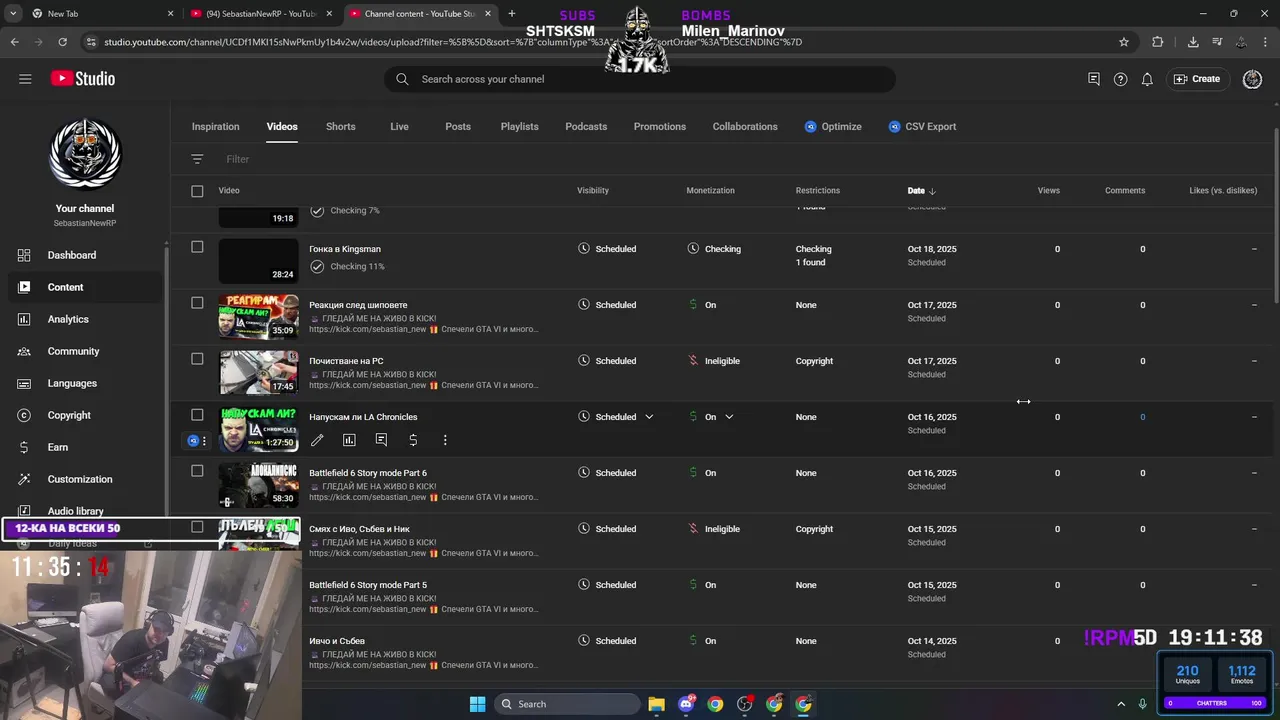Click Search across your channel box

(x=640, y=79)
